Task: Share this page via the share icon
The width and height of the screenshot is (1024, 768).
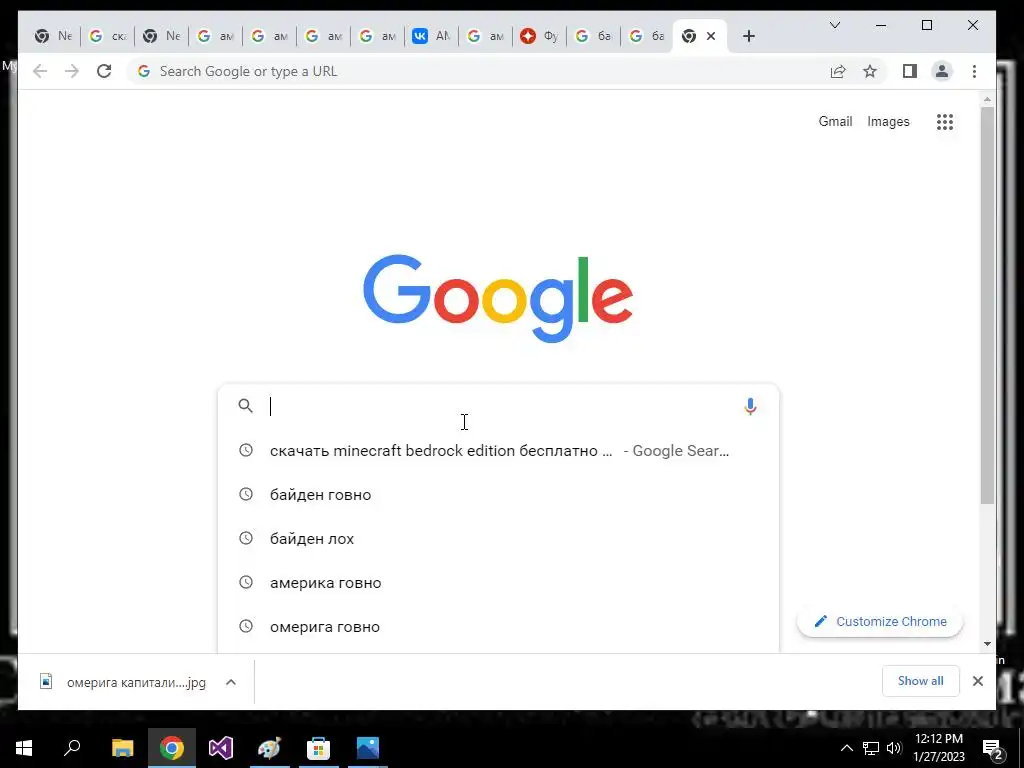Action: click(x=838, y=71)
